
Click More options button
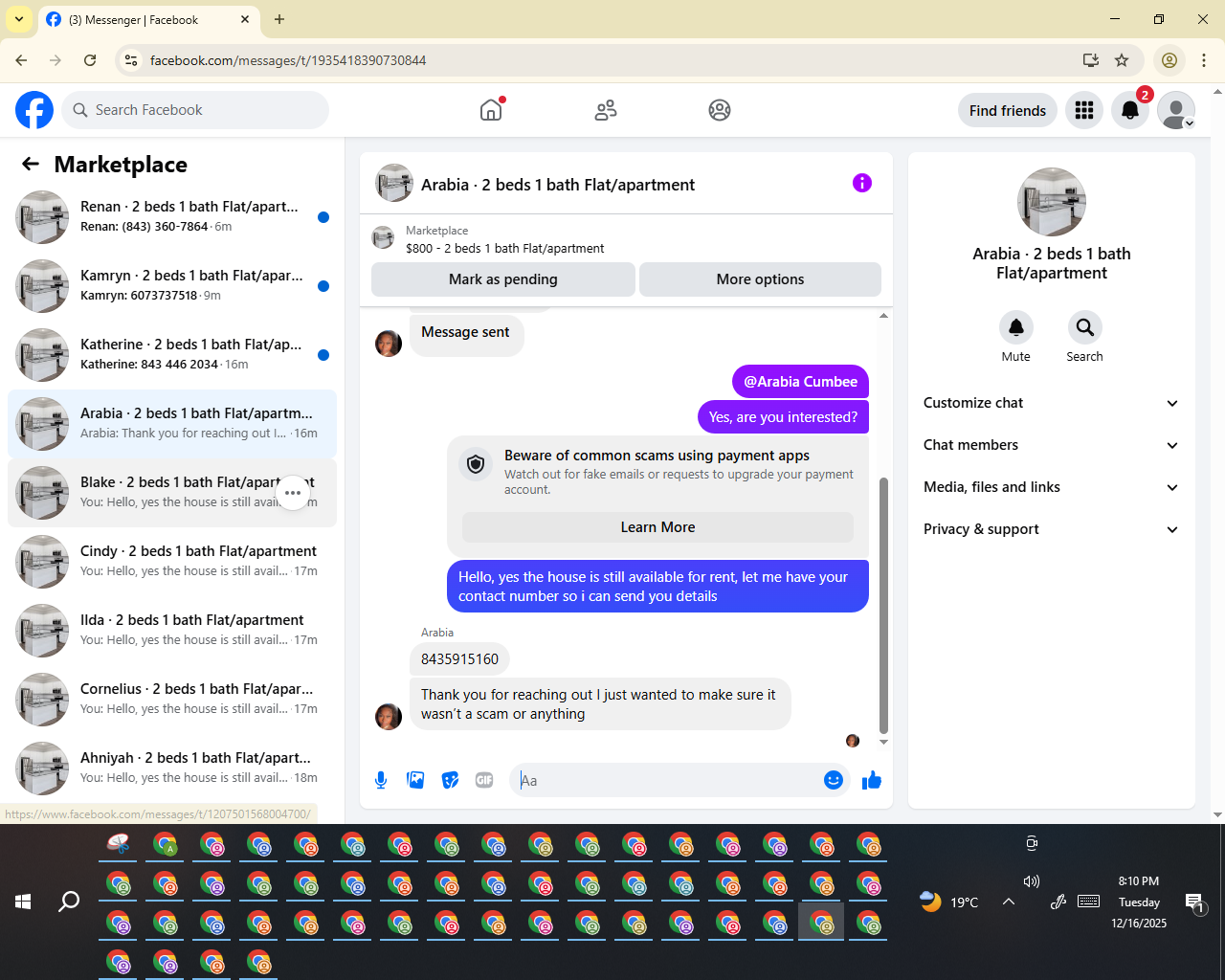760,279
